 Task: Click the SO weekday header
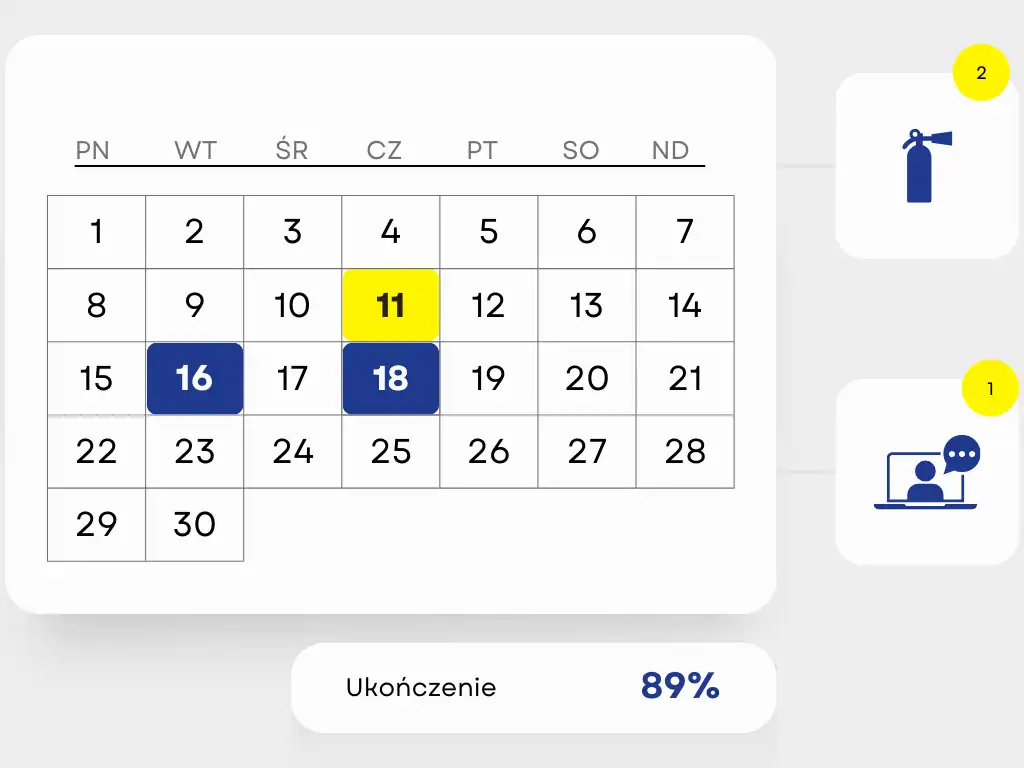tap(580, 151)
